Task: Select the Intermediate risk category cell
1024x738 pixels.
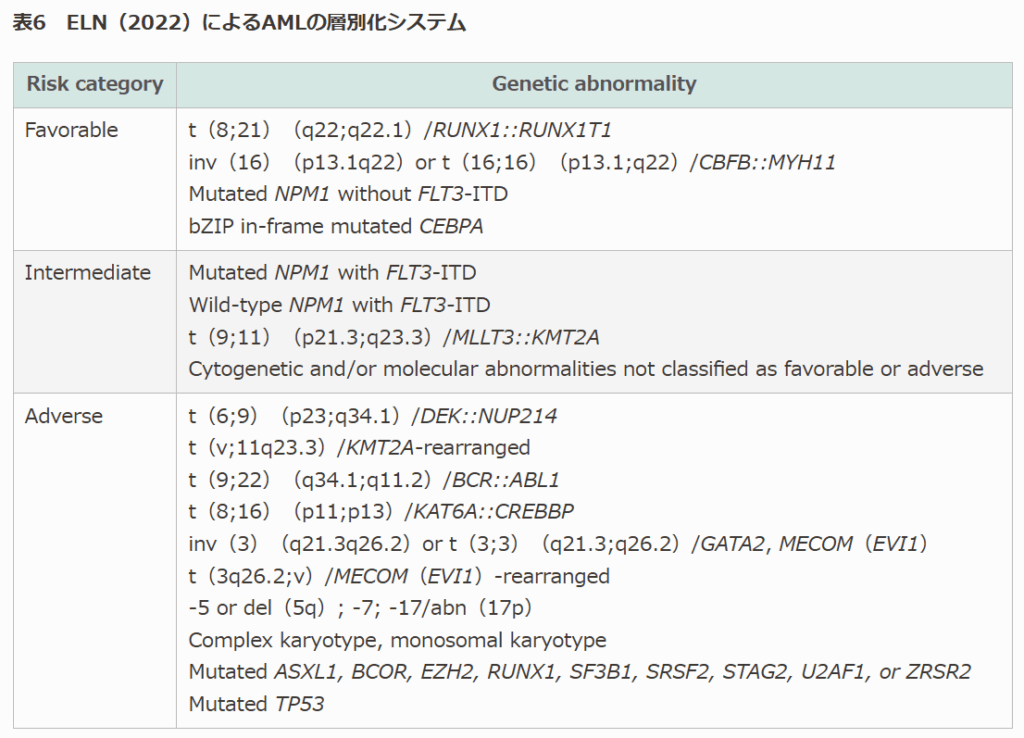Action: pos(88,273)
